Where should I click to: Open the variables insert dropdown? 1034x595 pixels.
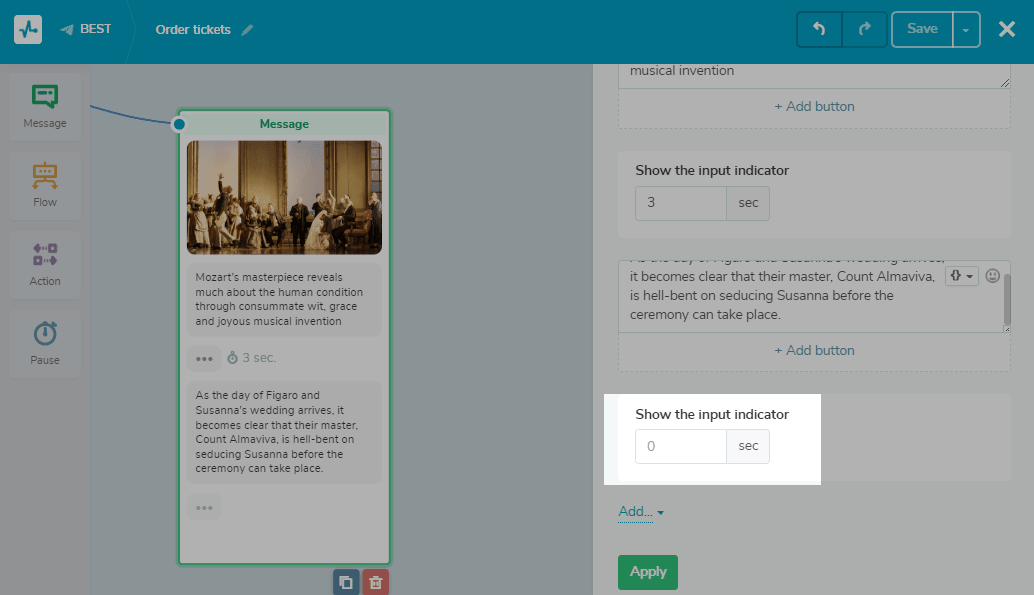click(961, 276)
